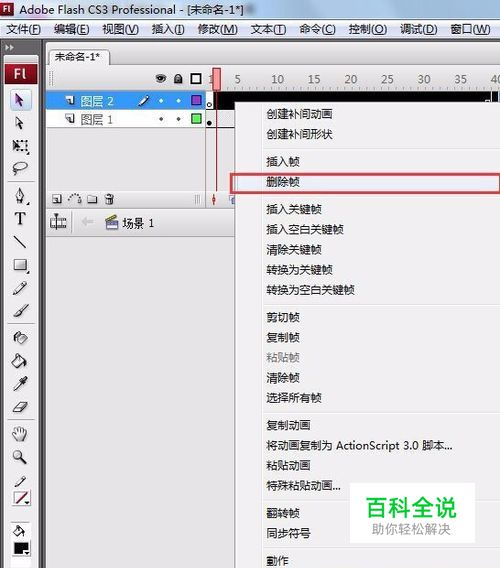Toggle lock dot for 图层 2
Viewport: 500px width, 568px height.
click(178, 101)
